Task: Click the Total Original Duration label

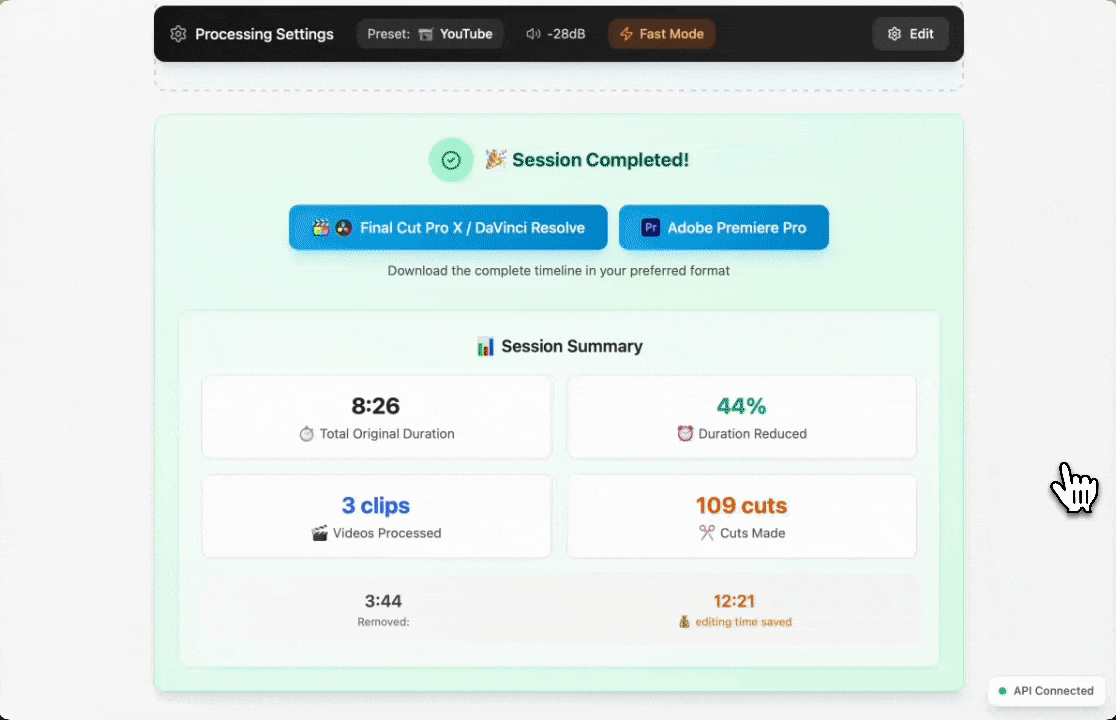Action: tap(387, 434)
